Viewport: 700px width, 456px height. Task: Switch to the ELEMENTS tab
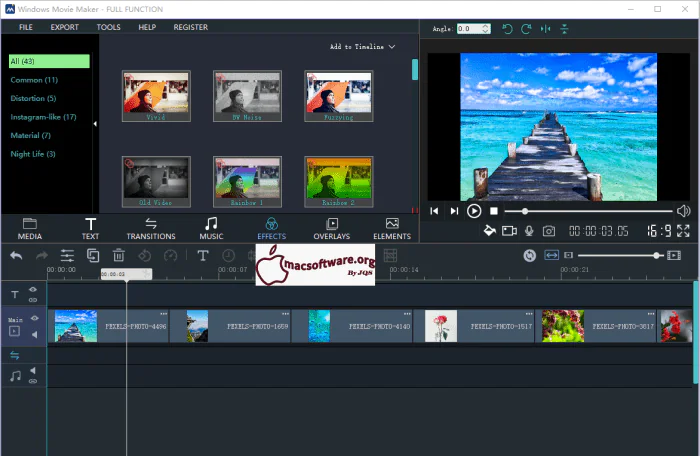(x=392, y=229)
